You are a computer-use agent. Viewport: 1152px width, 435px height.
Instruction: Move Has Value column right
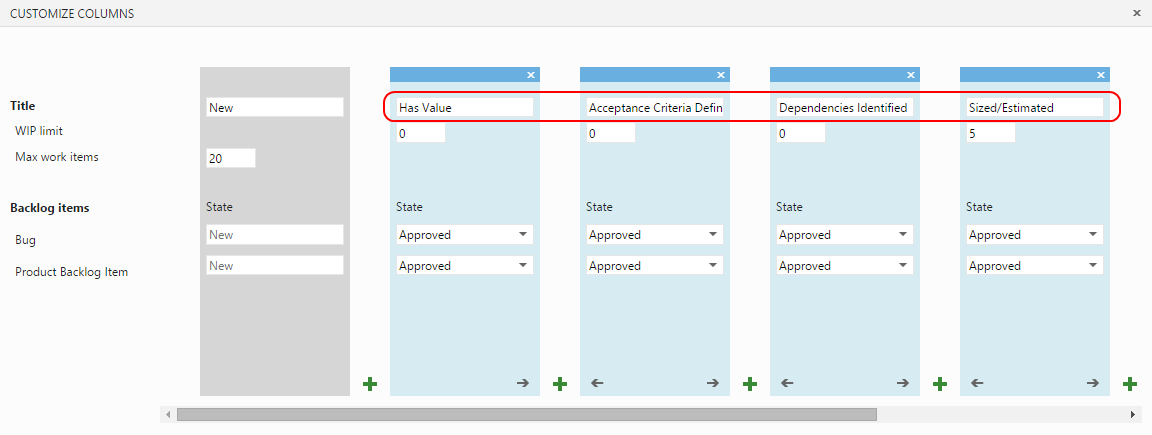(523, 383)
